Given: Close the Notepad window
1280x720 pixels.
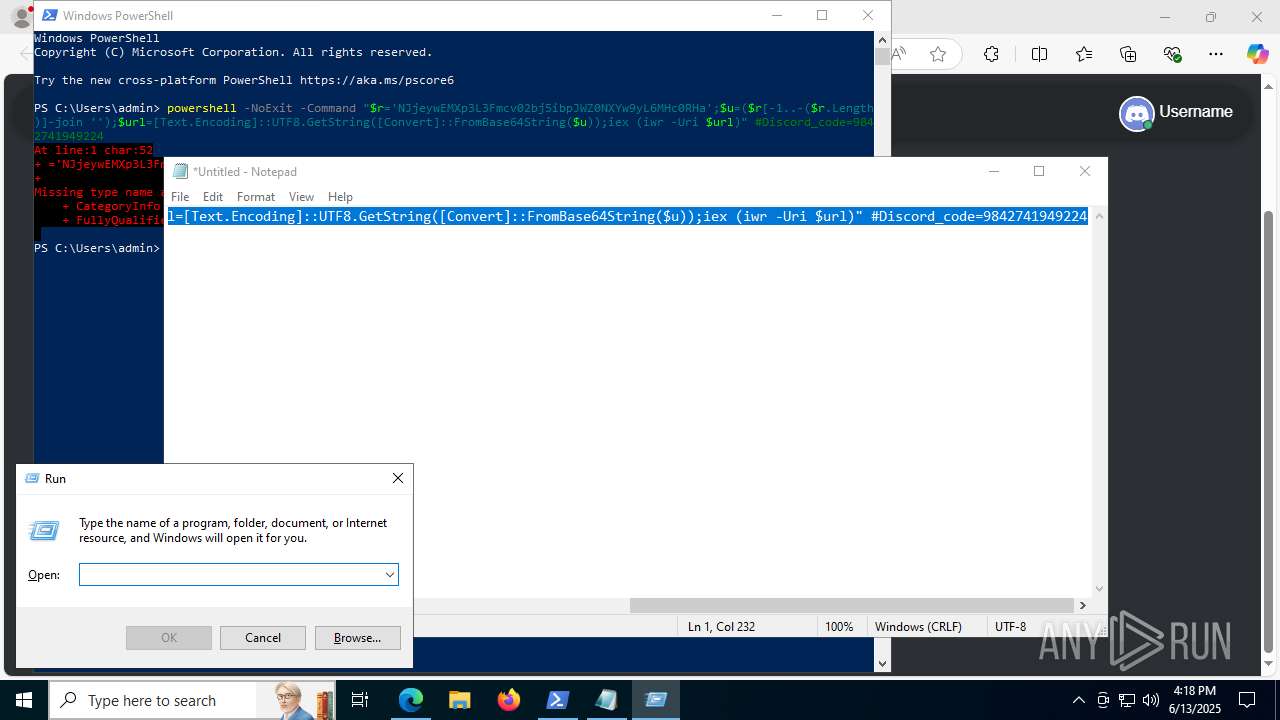Looking at the screenshot, I should coord(1085,171).
